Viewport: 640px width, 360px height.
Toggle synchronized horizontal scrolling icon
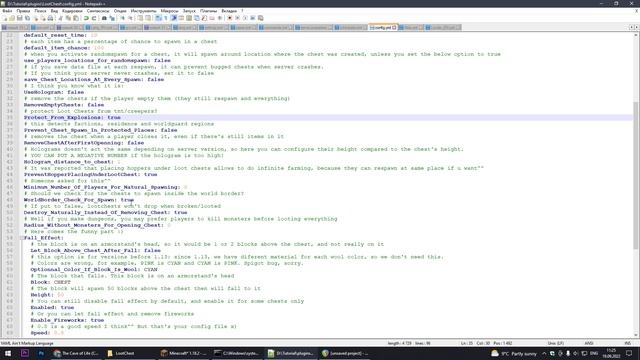pyautogui.click(x=148, y=18)
